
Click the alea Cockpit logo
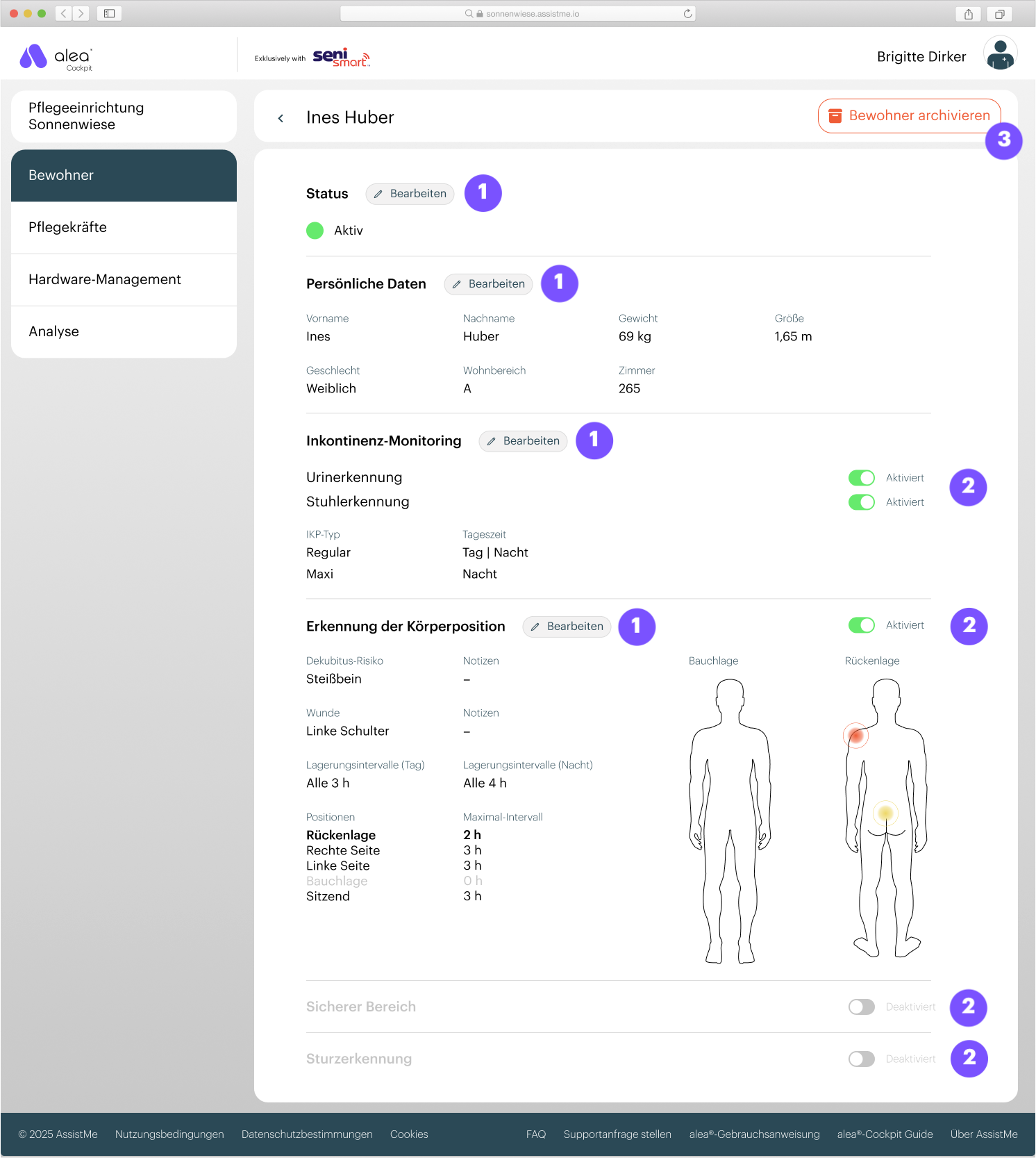pos(56,57)
